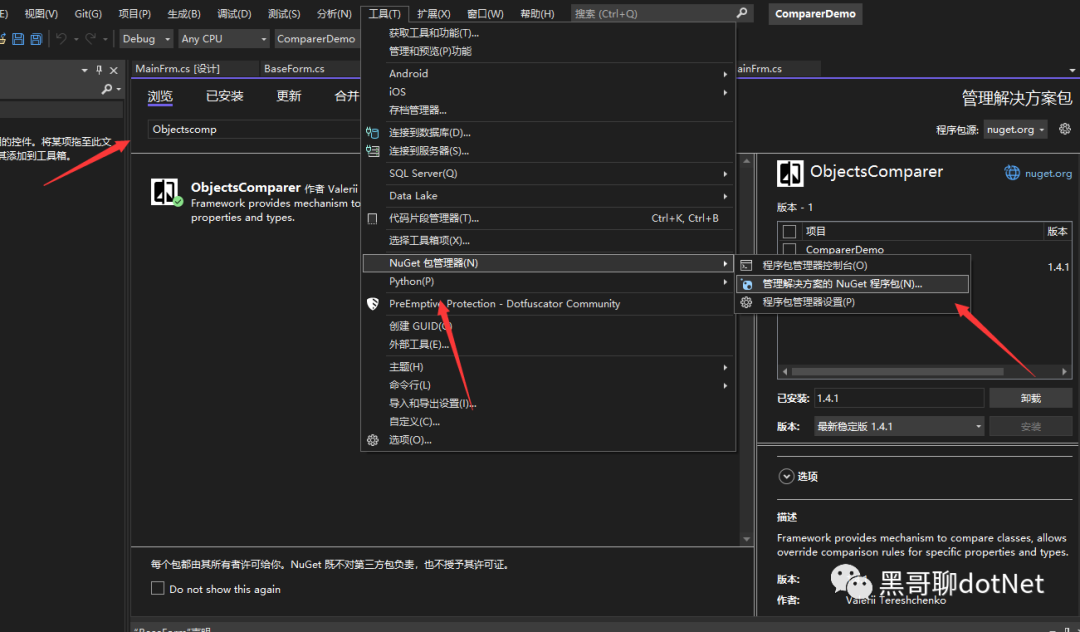The height and width of the screenshot is (632, 1080).
Task: Switch to the 浏览 tab
Action: [x=160, y=96]
